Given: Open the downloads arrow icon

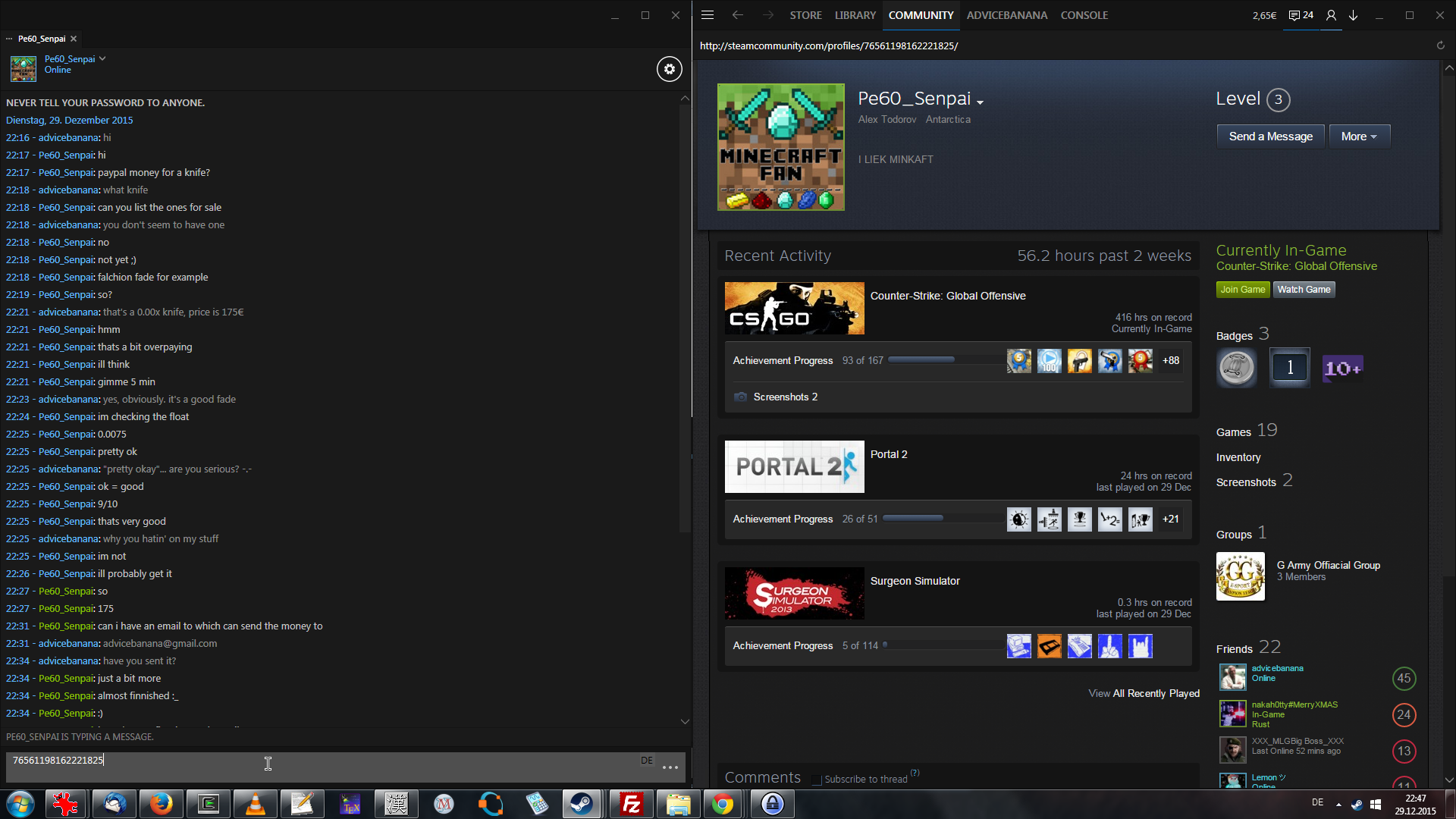Looking at the screenshot, I should coord(1353,15).
